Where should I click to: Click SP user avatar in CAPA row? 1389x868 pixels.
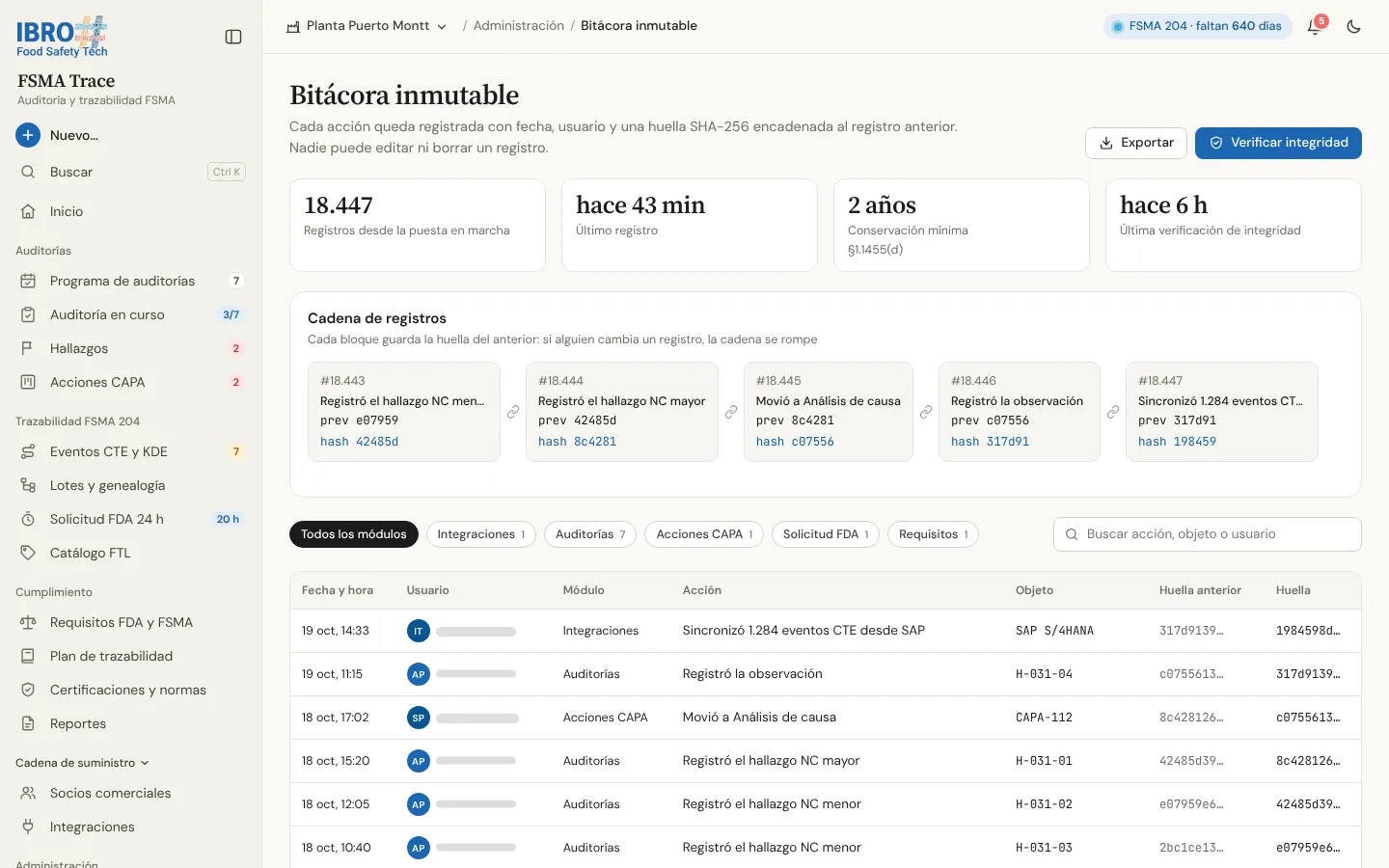click(418, 718)
